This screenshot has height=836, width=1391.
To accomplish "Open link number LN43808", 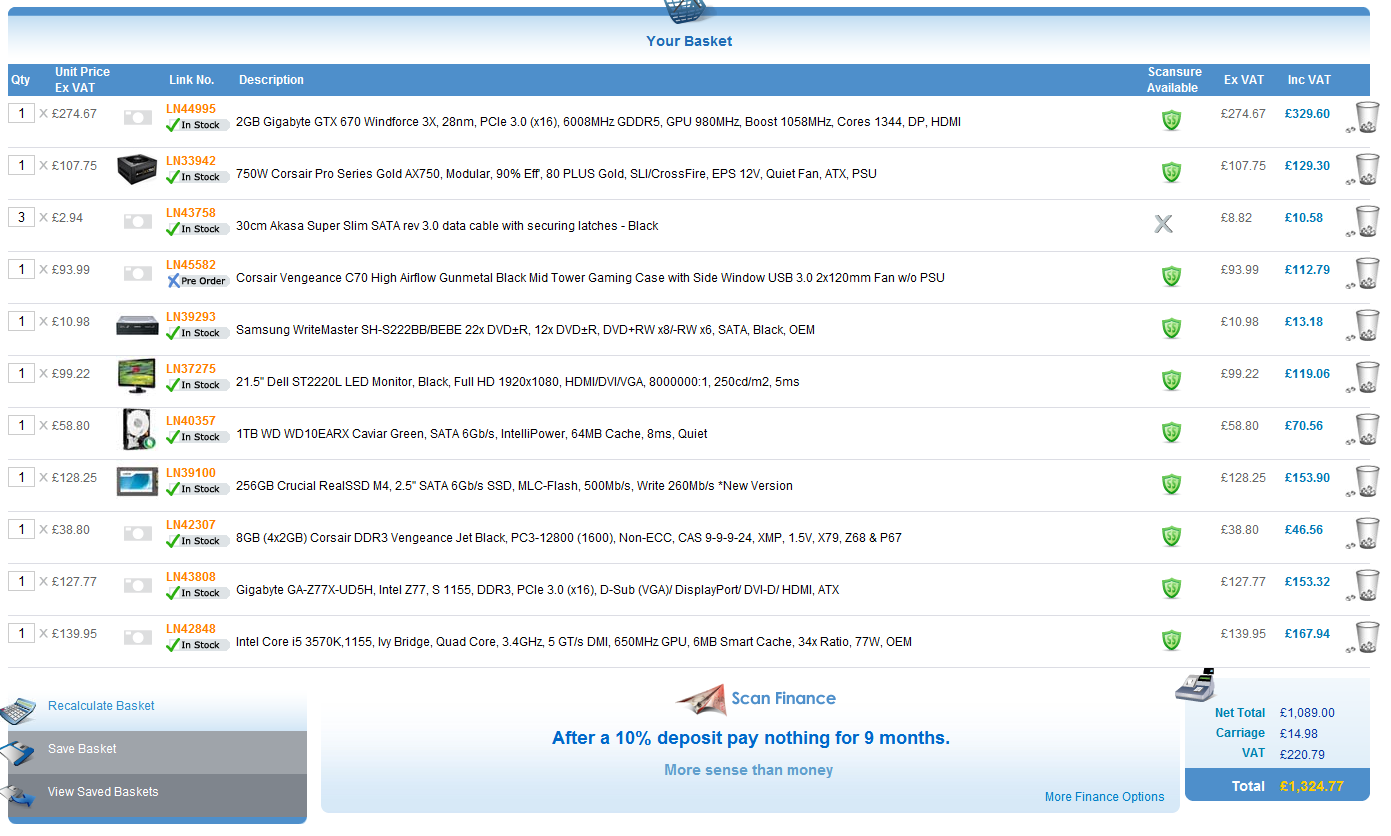I will (191, 577).
